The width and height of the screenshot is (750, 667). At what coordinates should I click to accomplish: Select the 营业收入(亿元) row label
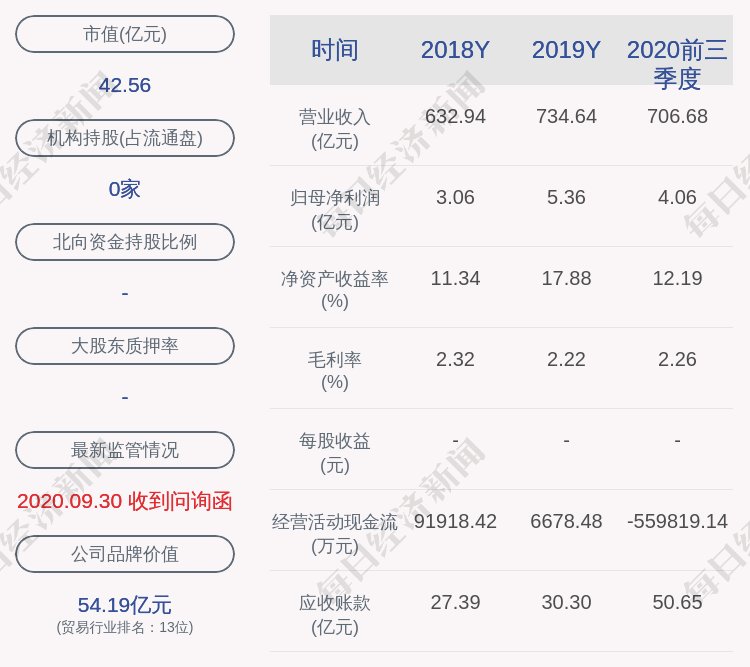coord(335,129)
